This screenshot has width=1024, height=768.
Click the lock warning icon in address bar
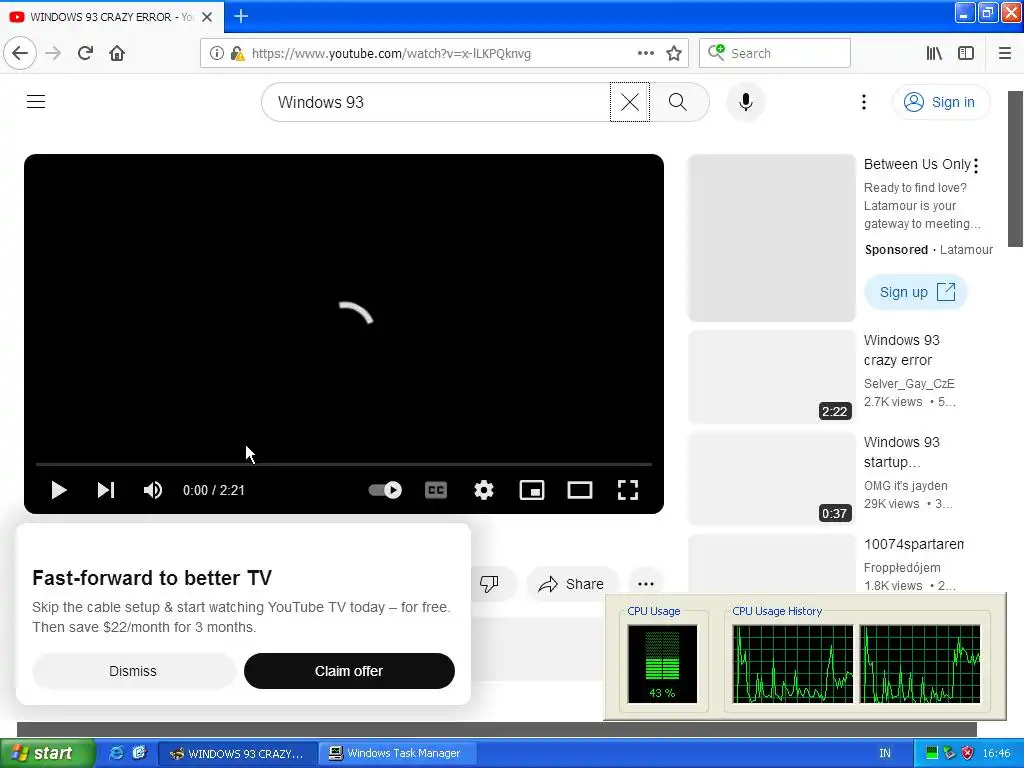237,53
